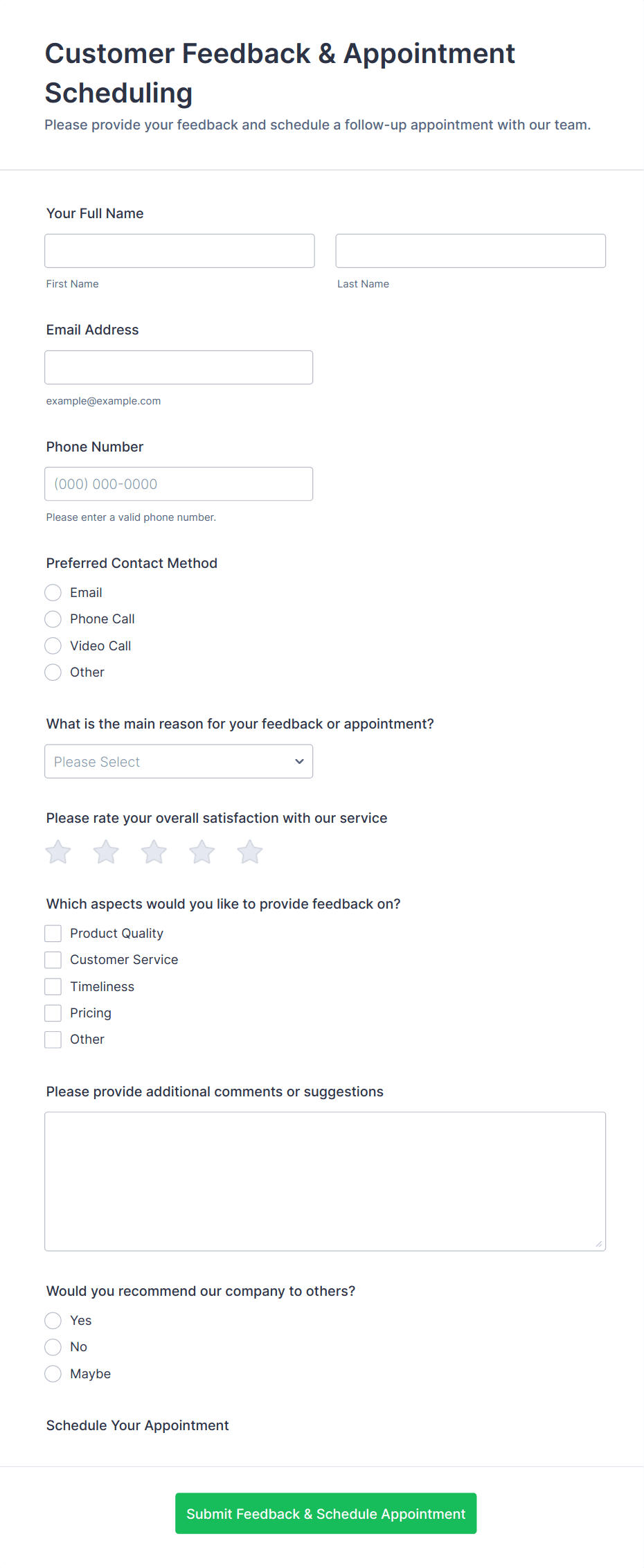Tick the Customer Service checkbox
The height and width of the screenshot is (1568, 644).
(53, 960)
